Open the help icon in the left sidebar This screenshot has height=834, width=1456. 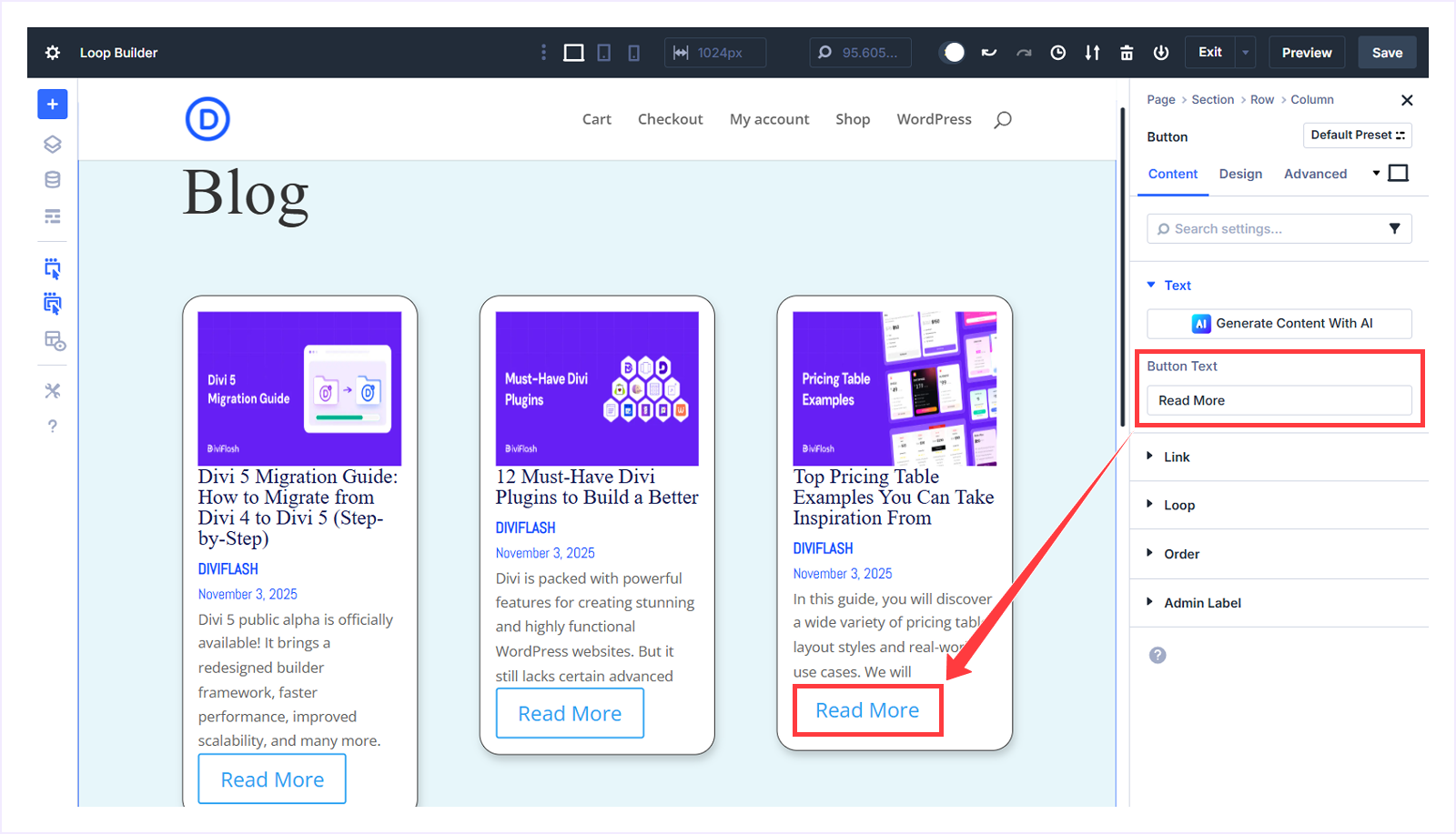click(52, 425)
